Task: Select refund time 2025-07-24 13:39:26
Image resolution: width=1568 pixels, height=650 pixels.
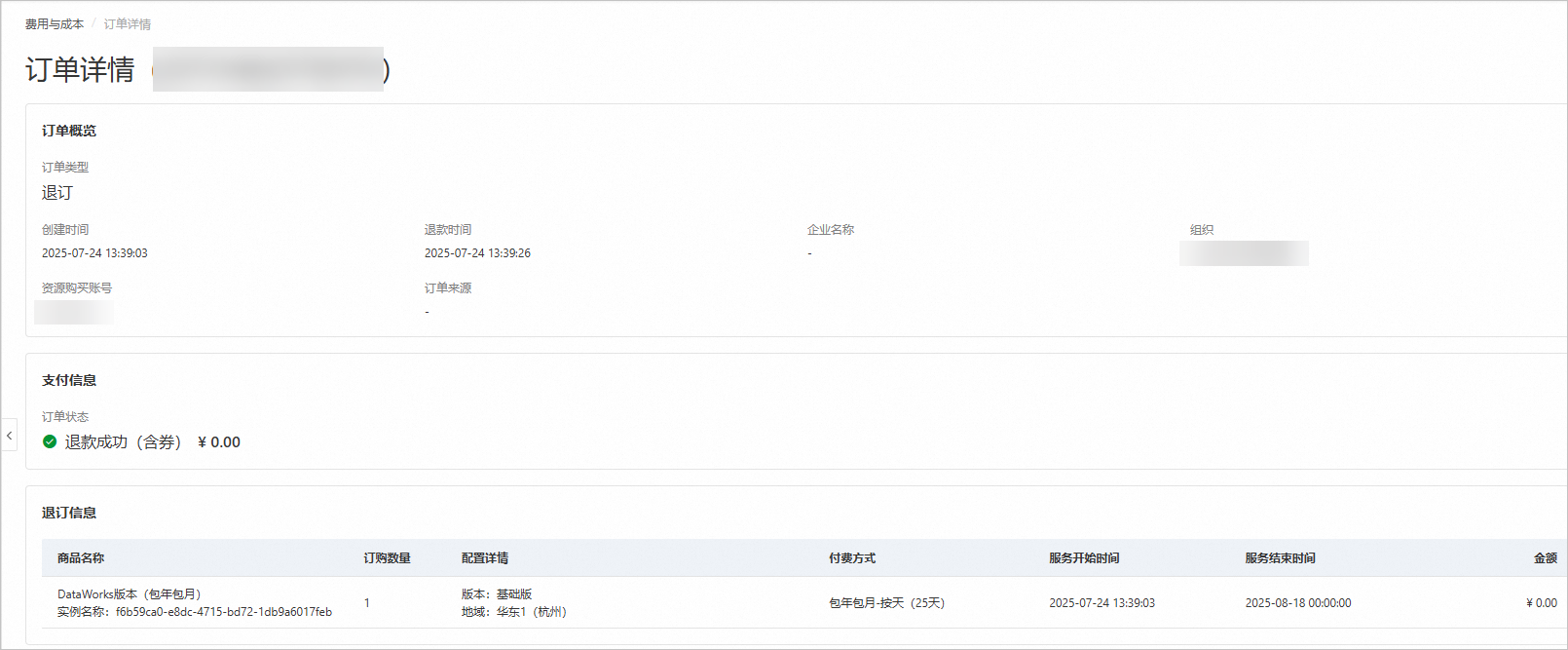Action: point(477,253)
